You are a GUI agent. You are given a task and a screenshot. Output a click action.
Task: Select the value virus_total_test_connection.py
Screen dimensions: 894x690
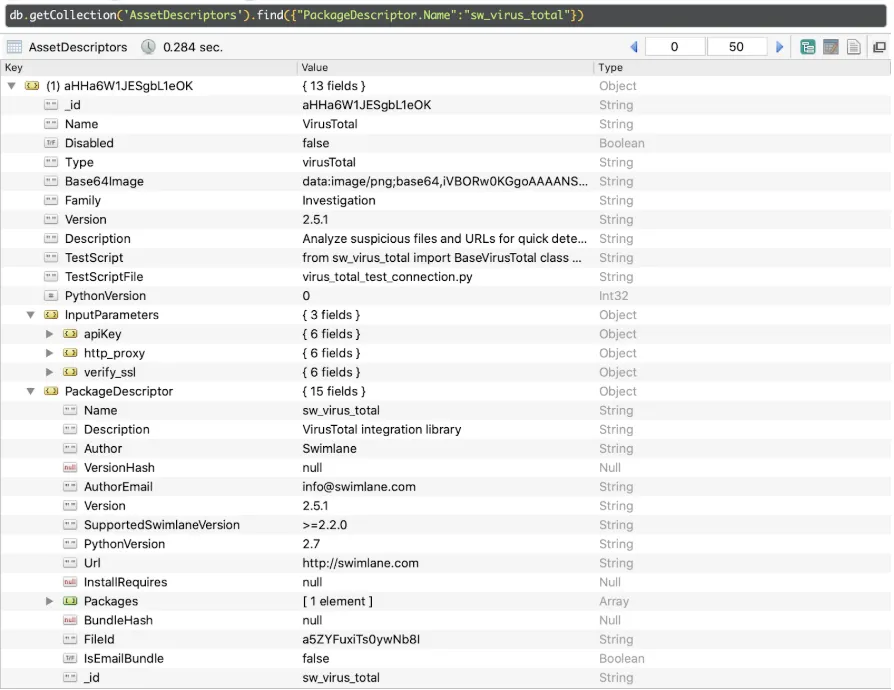[x=387, y=277]
